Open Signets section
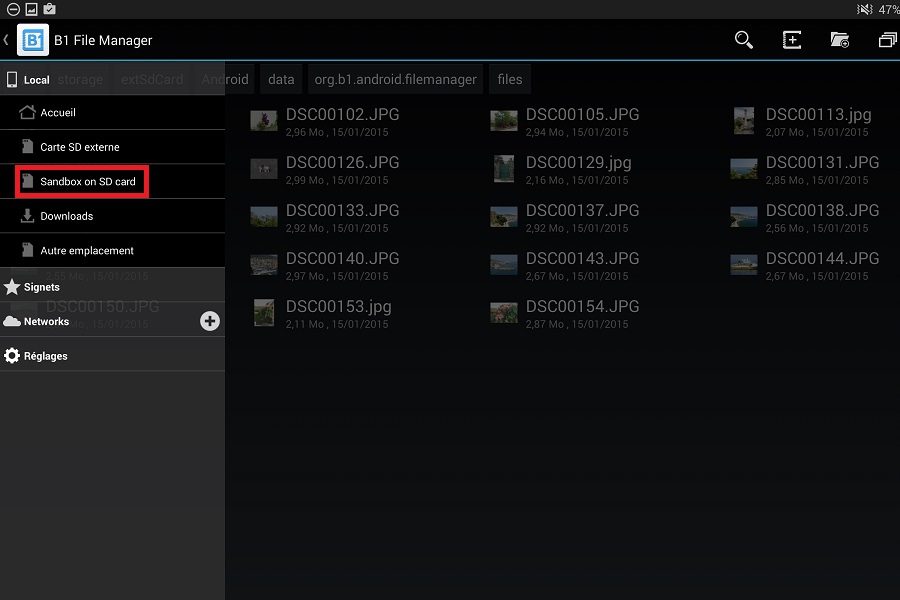 tap(112, 287)
